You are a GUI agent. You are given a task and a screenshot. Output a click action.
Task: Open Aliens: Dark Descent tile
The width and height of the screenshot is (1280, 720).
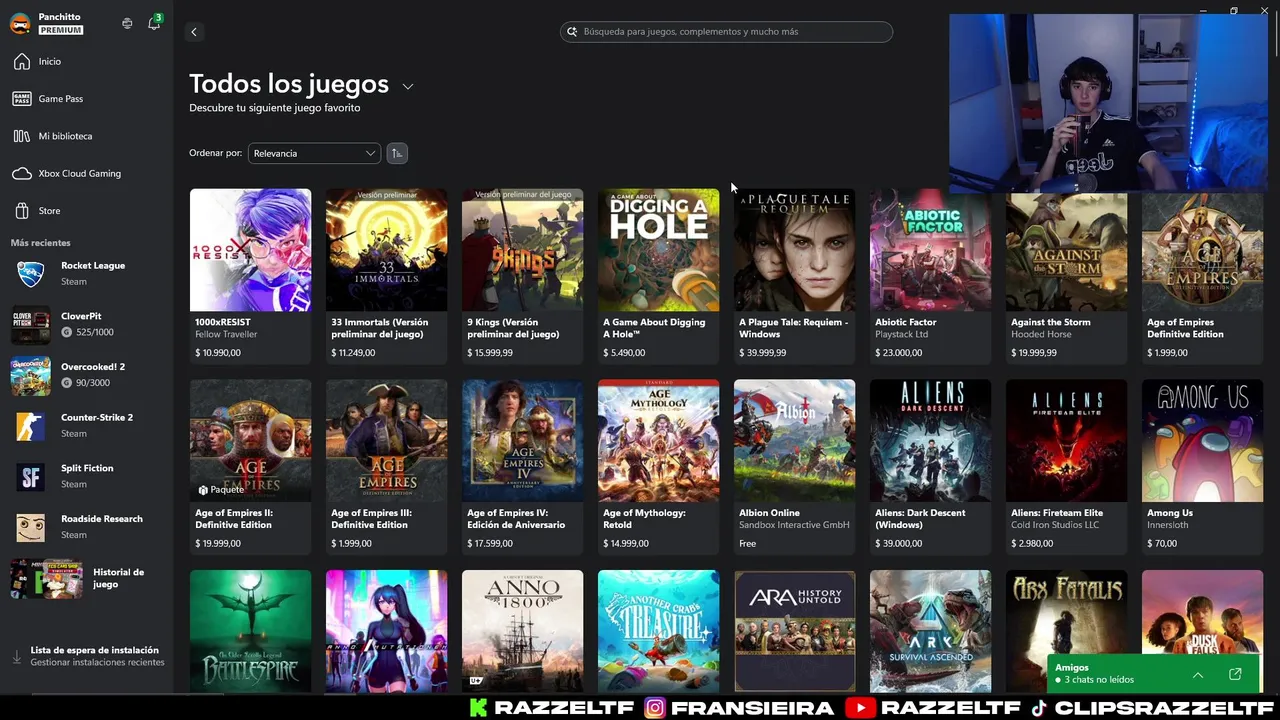(930, 466)
